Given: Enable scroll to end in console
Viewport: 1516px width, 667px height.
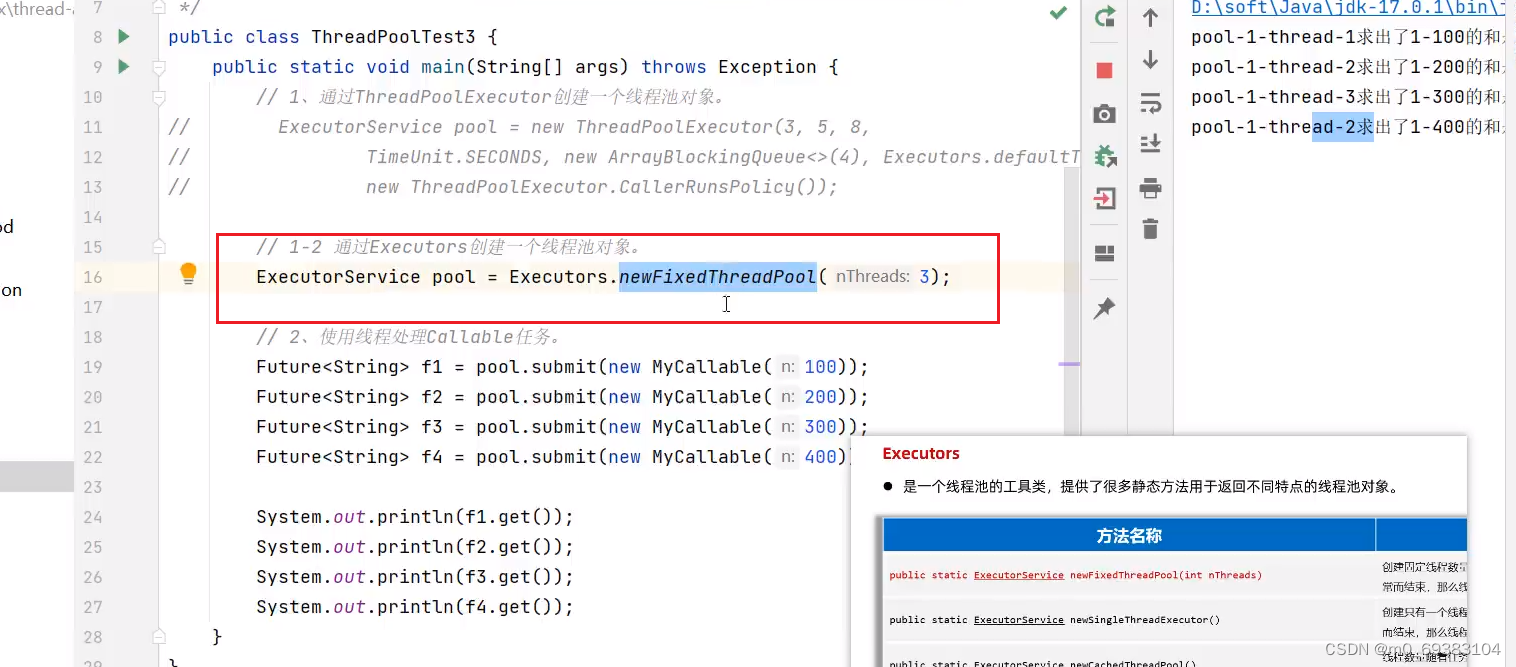Looking at the screenshot, I should pos(1149,142).
